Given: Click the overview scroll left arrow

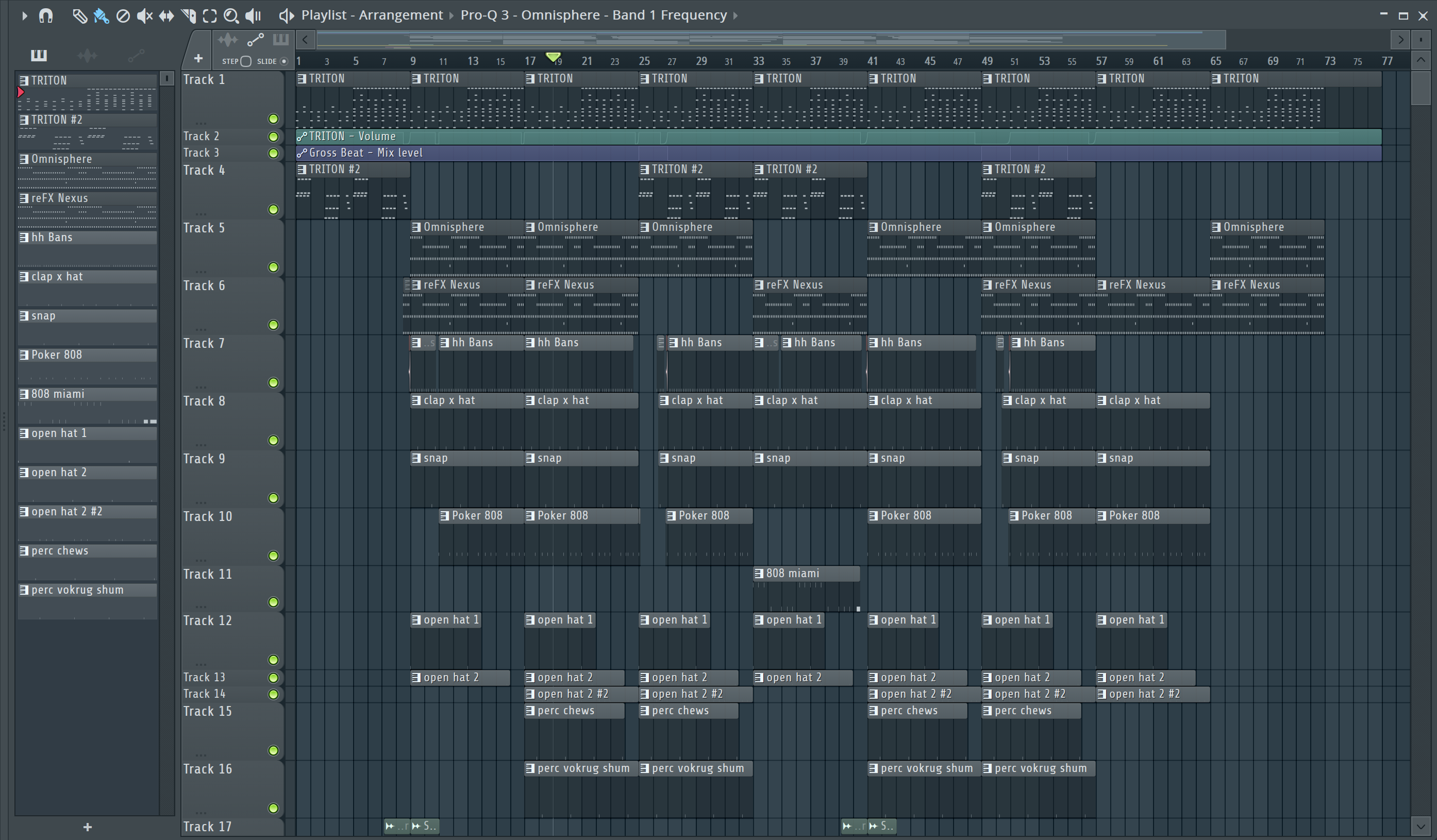Looking at the screenshot, I should click(x=305, y=39).
